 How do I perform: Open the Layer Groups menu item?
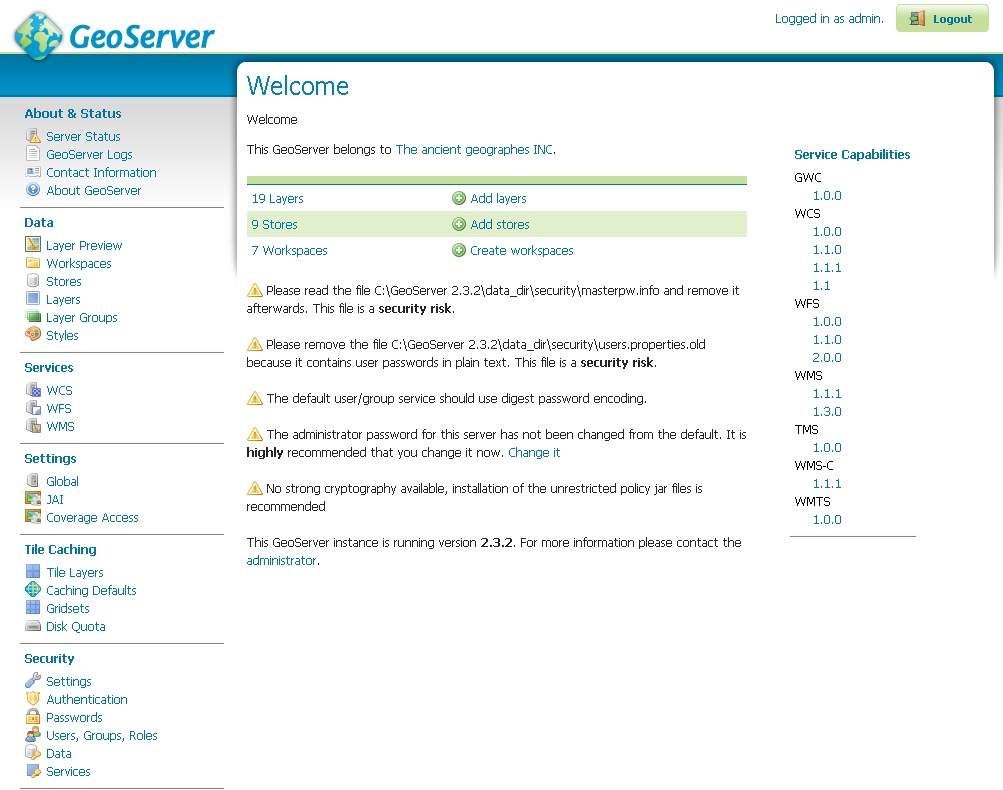point(81,317)
